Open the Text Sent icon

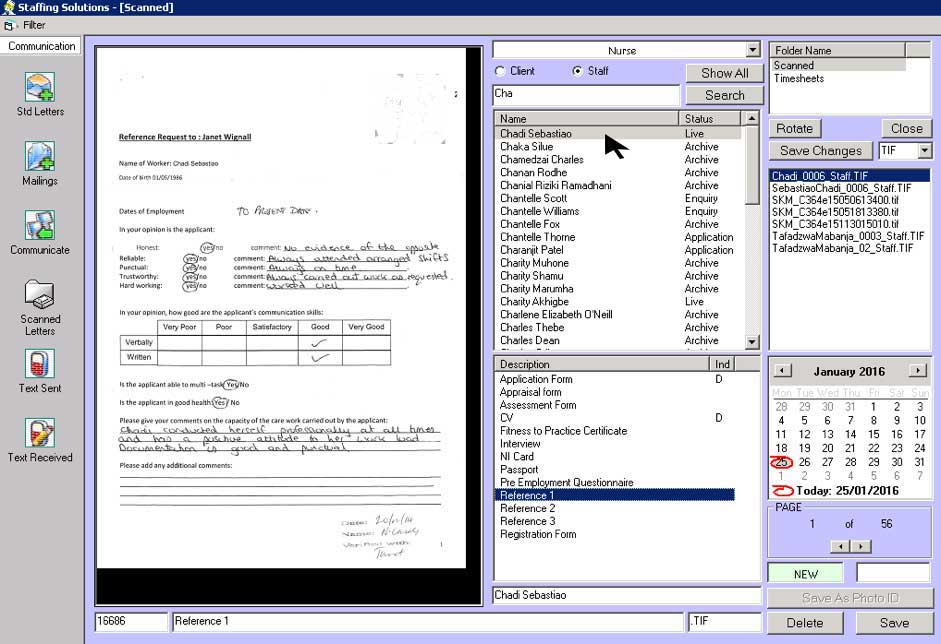[x=40, y=365]
